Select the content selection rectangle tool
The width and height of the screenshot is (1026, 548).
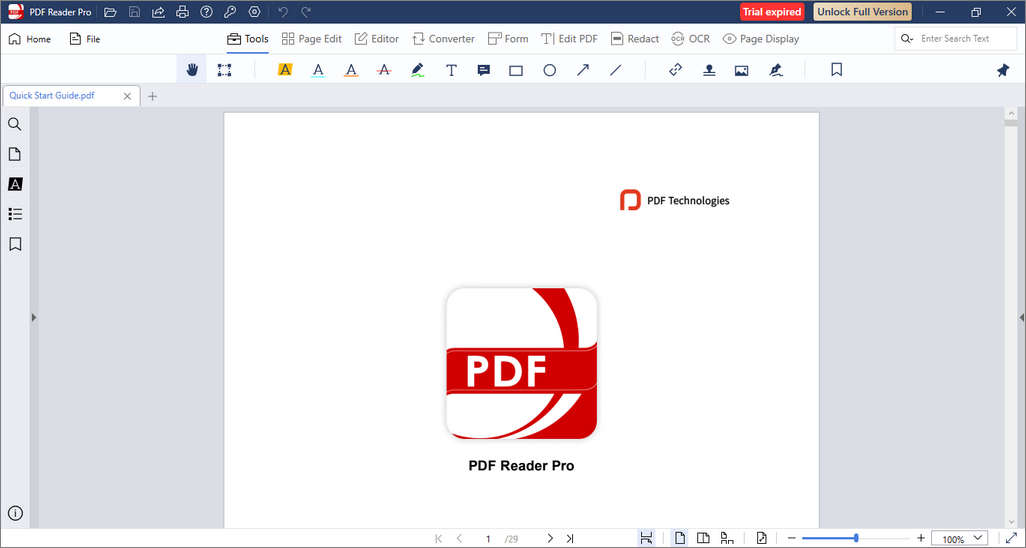(224, 70)
